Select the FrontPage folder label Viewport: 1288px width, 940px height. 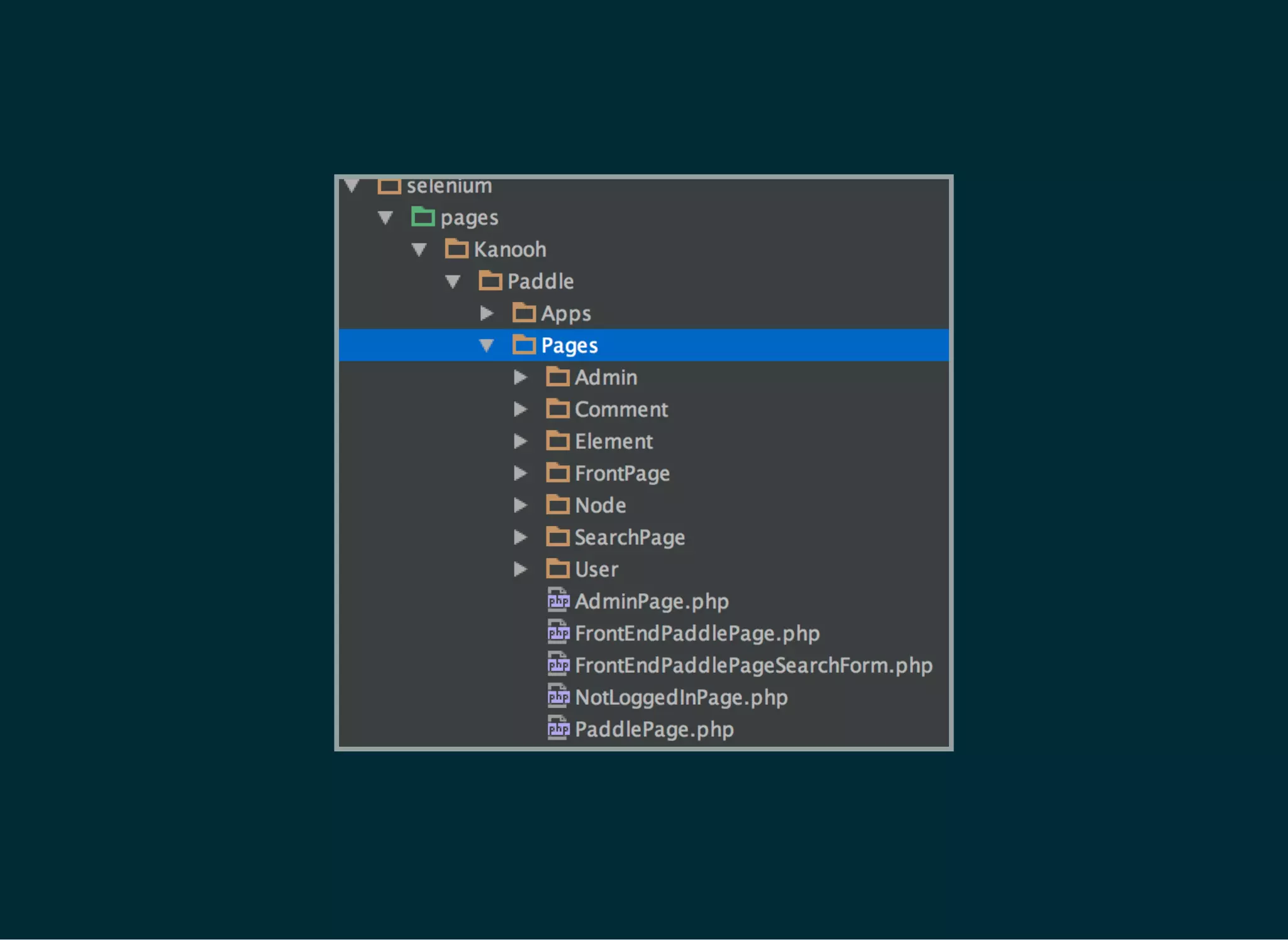(622, 473)
